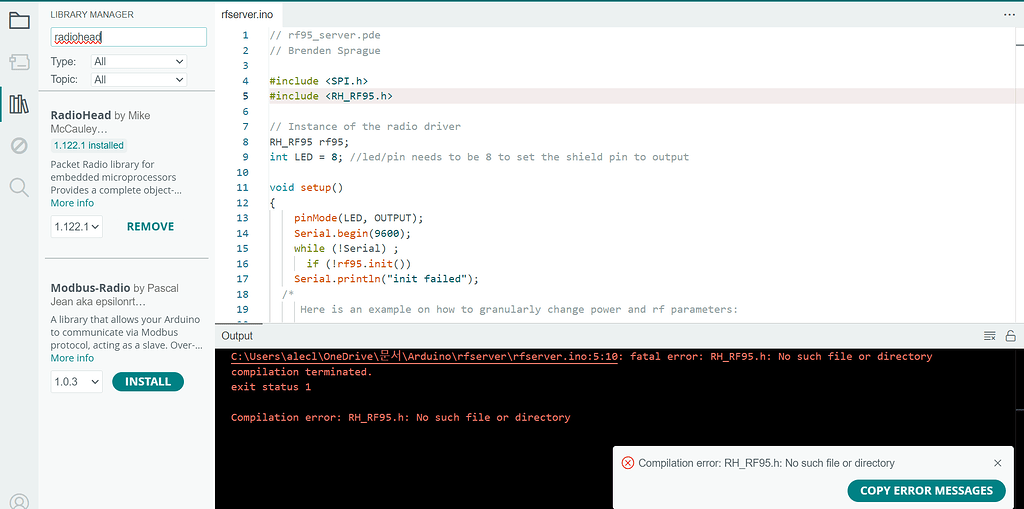
Task: Click the Modbus-Radio description text
Action: [x=125, y=333]
